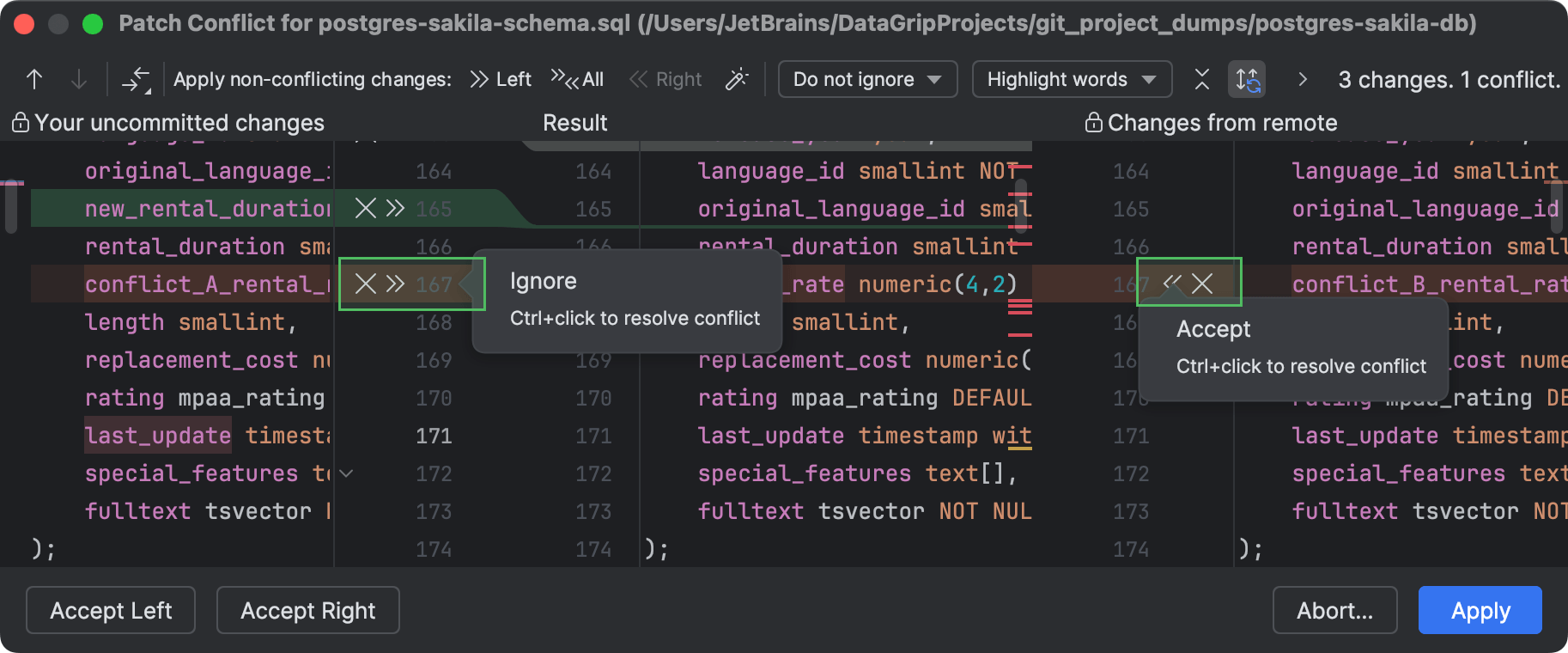Apply non-conflicting changes from Left
Screen dimensions: 1568x653
click(x=501, y=80)
